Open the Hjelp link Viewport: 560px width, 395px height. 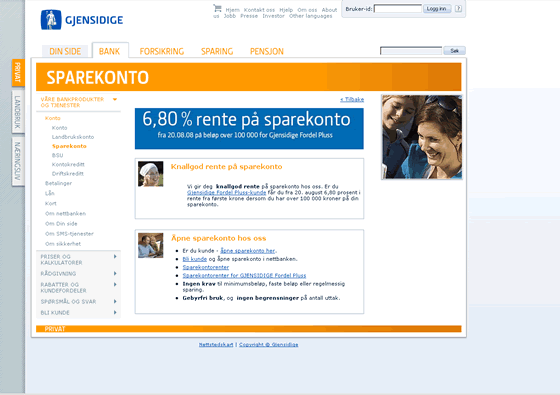point(286,10)
